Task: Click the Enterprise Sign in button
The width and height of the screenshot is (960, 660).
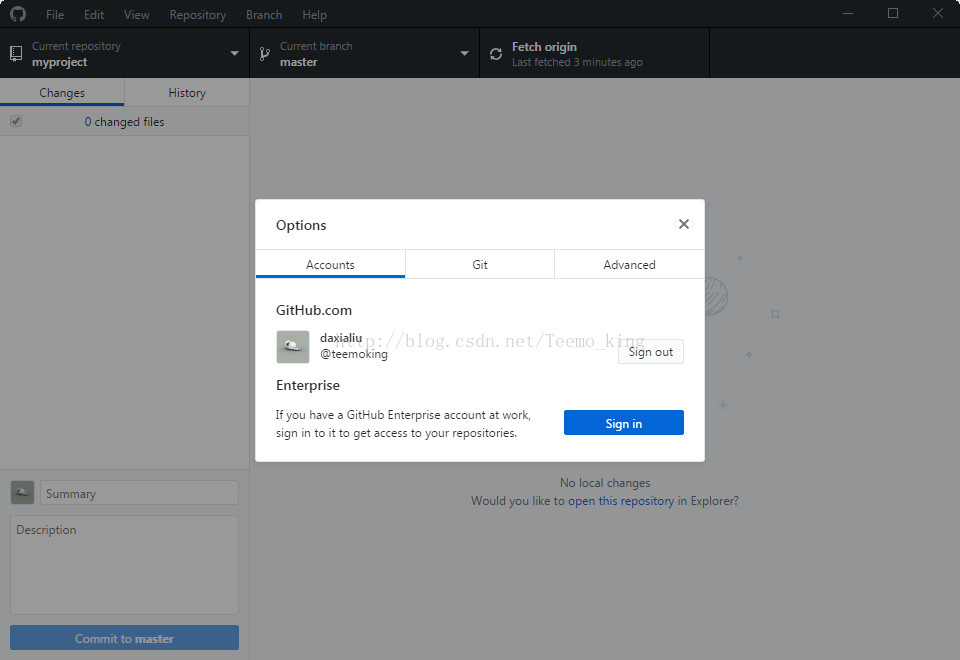Action: click(x=623, y=423)
